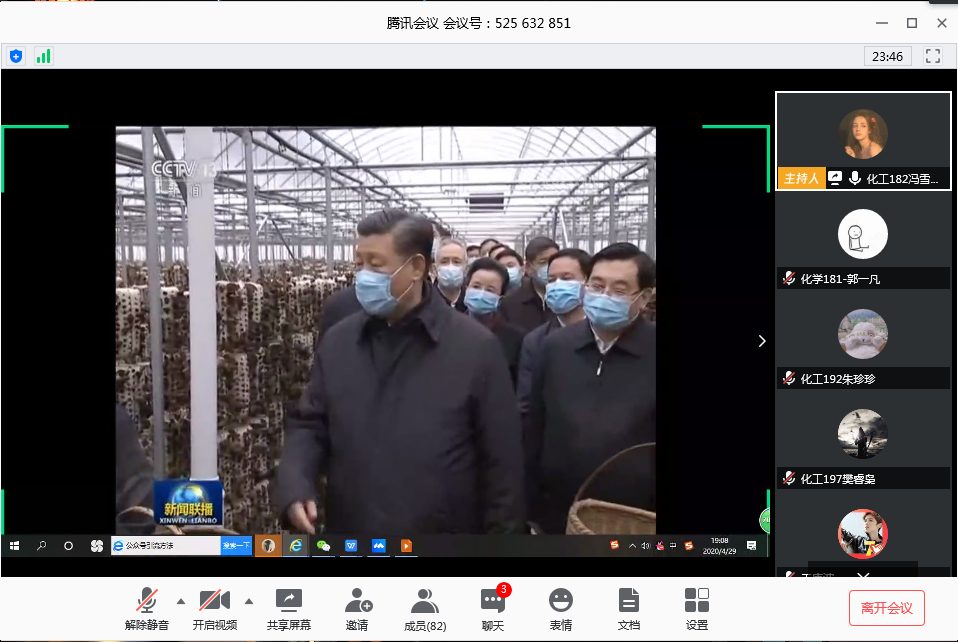This screenshot has width=958, height=642.
Task: Open Tencent Meeting icon in shared taskbar
Action: (379, 545)
